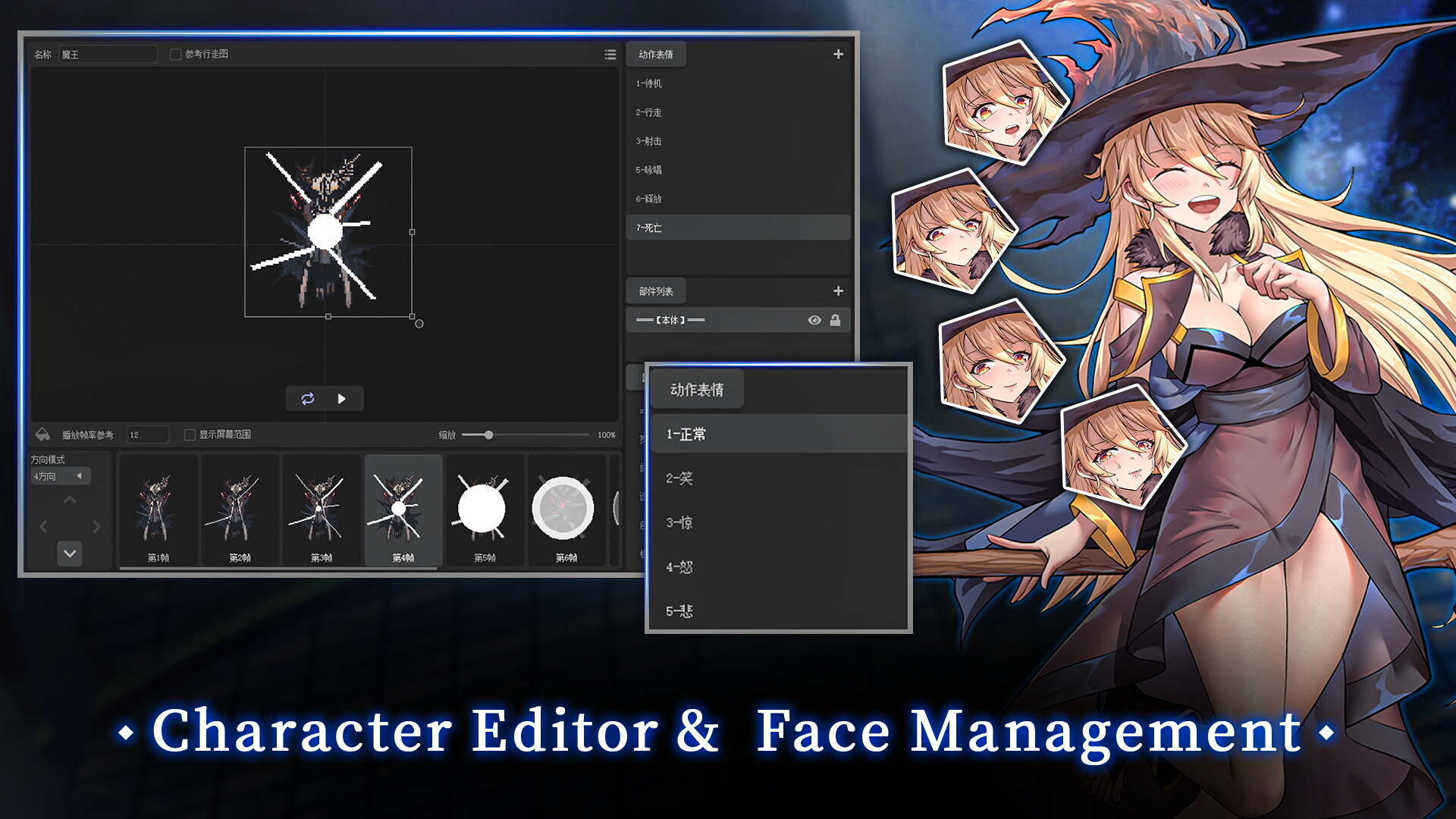Select the left direction arrow
The image size is (1456, 819).
43,526
